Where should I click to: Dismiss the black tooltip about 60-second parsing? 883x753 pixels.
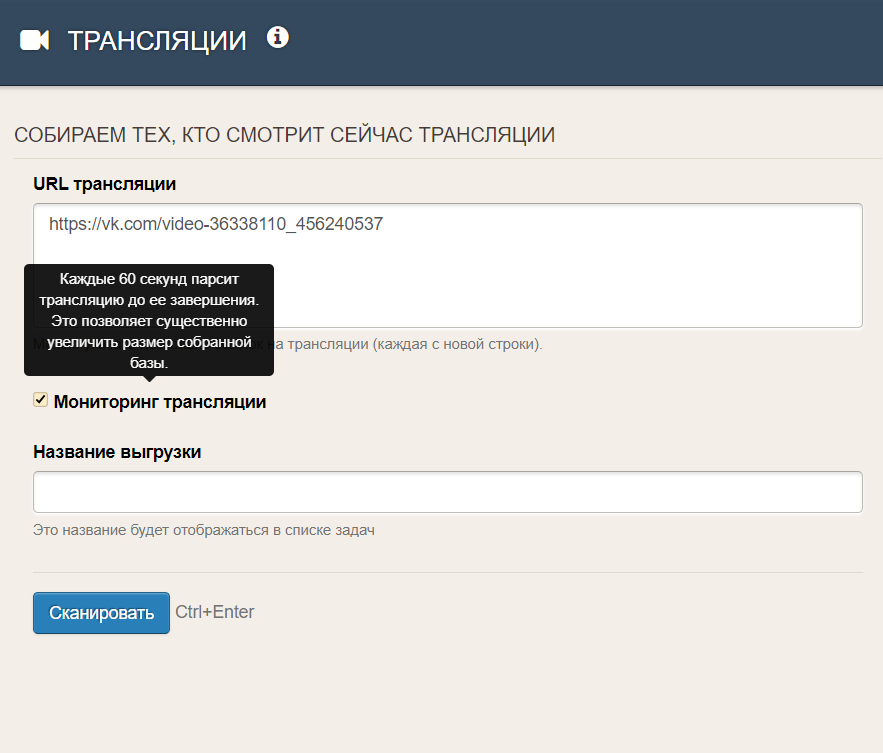pyautogui.click(x=148, y=320)
